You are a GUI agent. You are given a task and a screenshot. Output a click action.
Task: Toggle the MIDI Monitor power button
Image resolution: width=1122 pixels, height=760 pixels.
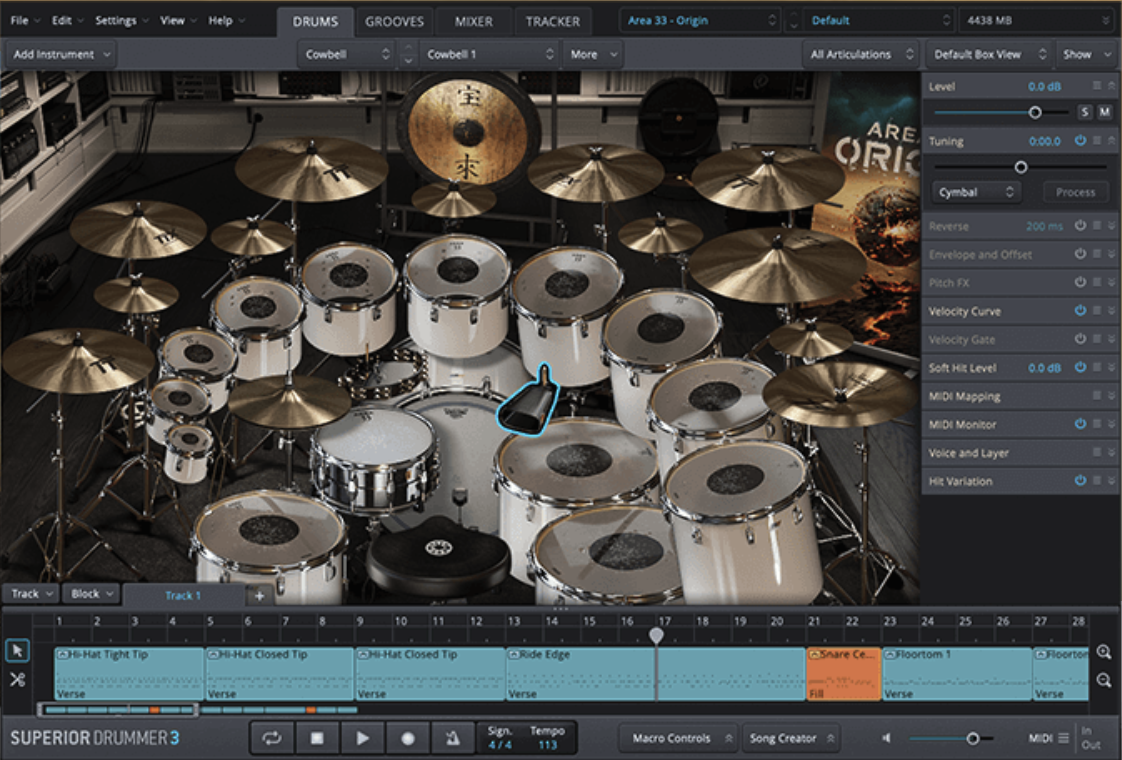(x=1080, y=424)
